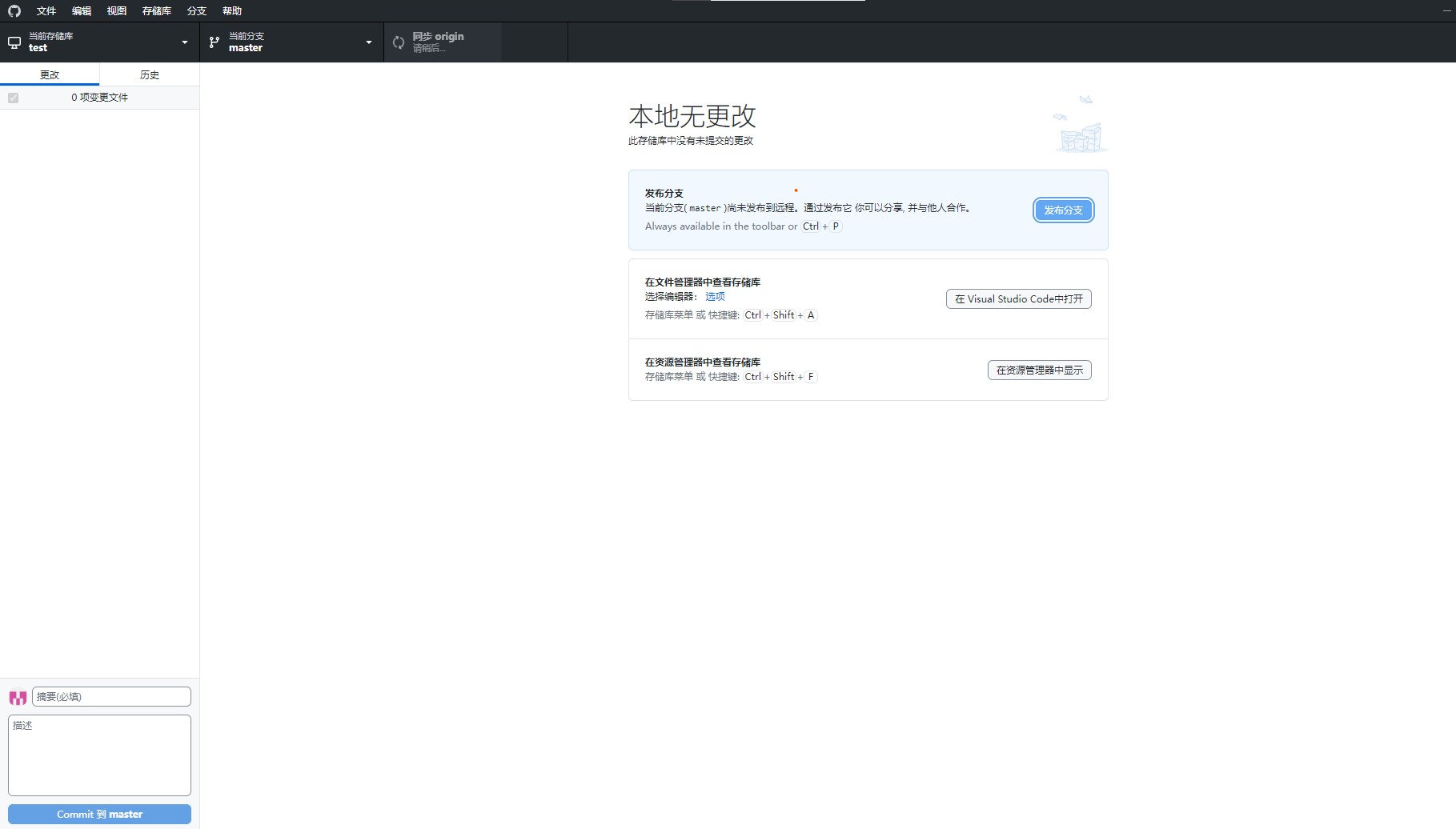Click 在资源管理器中显示 button
The width and height of the screenshot is (1456, 829).
coord(1038,370)
